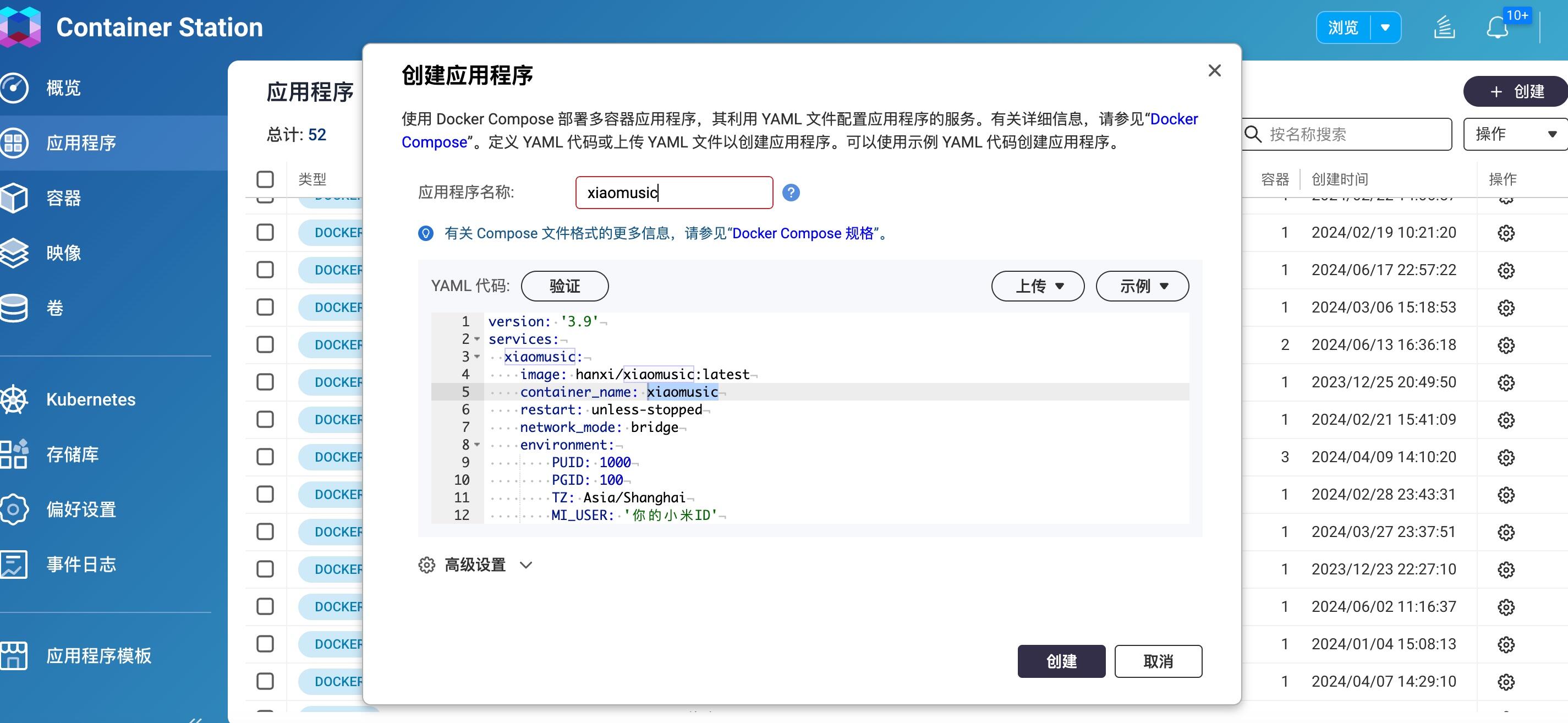Open the Kubernetes sidebar page
The height and width of the screenshot is (723, 1568).
pyautogui.click(x=91, y=399)
